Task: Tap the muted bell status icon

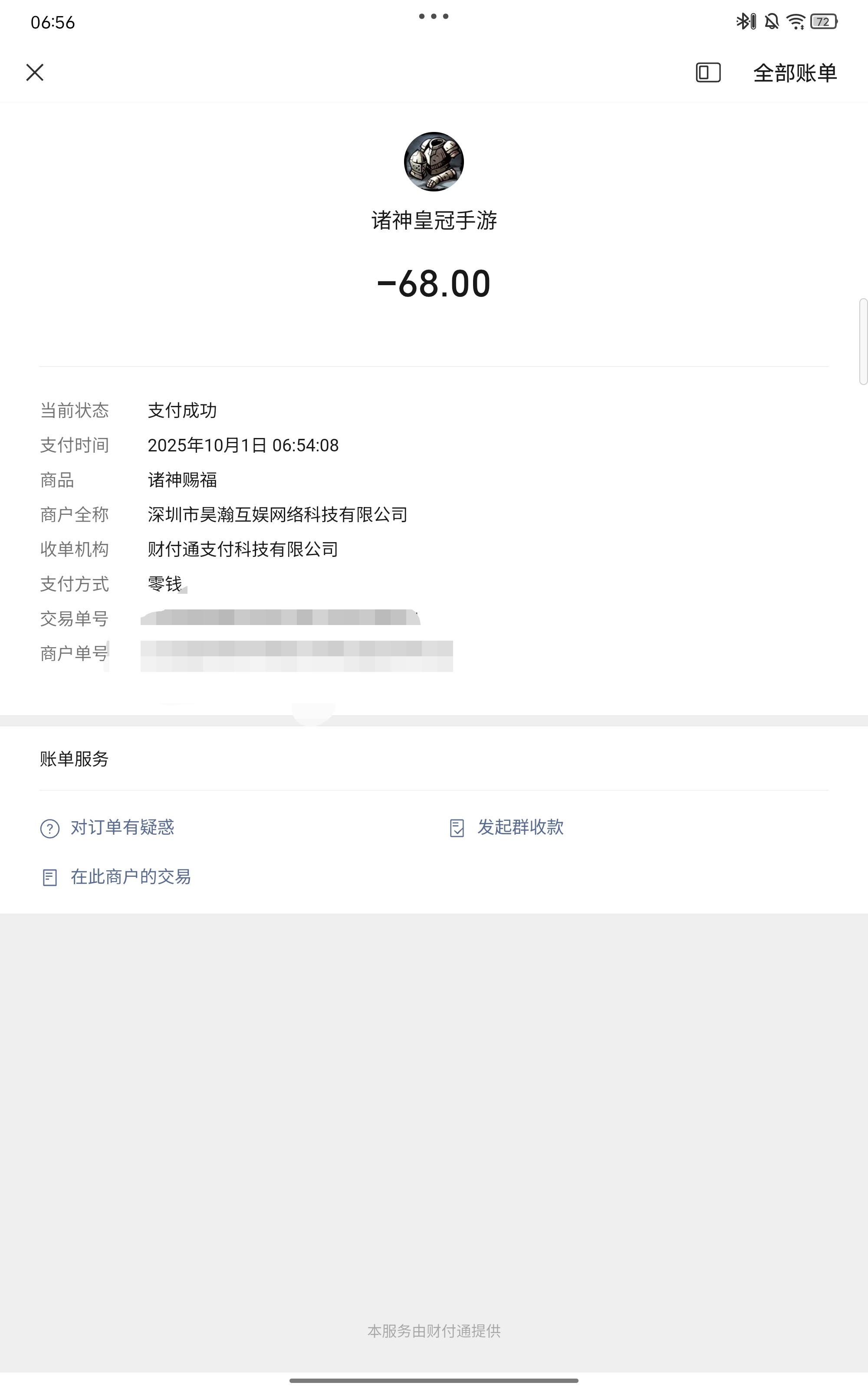Action: coord(772,22)
